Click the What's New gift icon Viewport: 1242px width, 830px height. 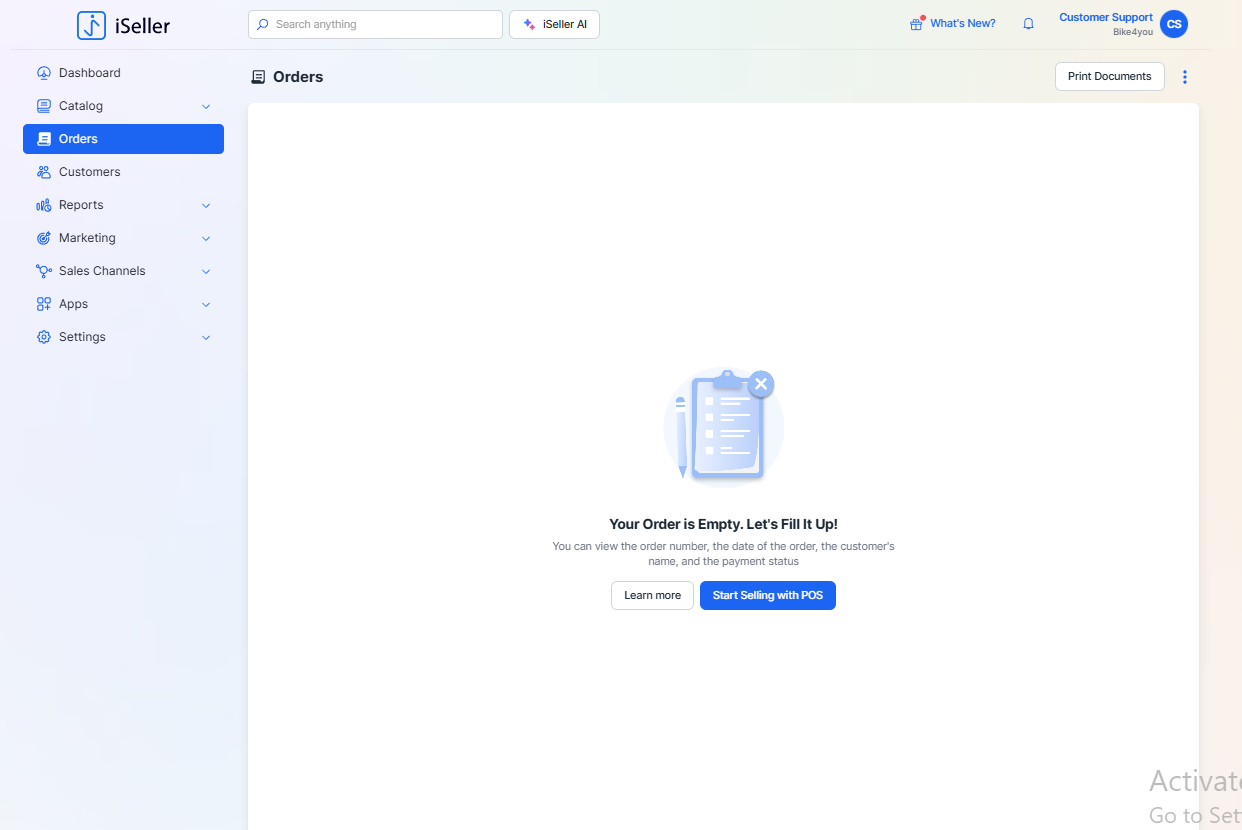pyautogui.click(x=916, y=24)
